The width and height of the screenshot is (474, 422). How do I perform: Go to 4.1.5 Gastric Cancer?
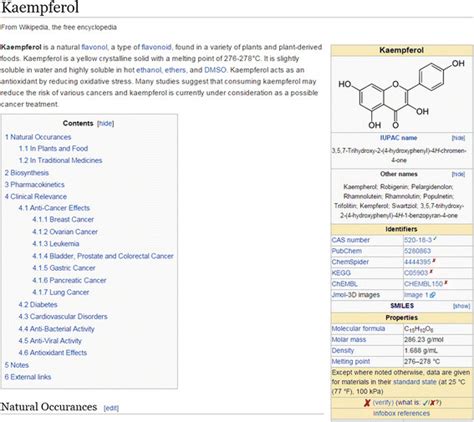coord(64,268)
